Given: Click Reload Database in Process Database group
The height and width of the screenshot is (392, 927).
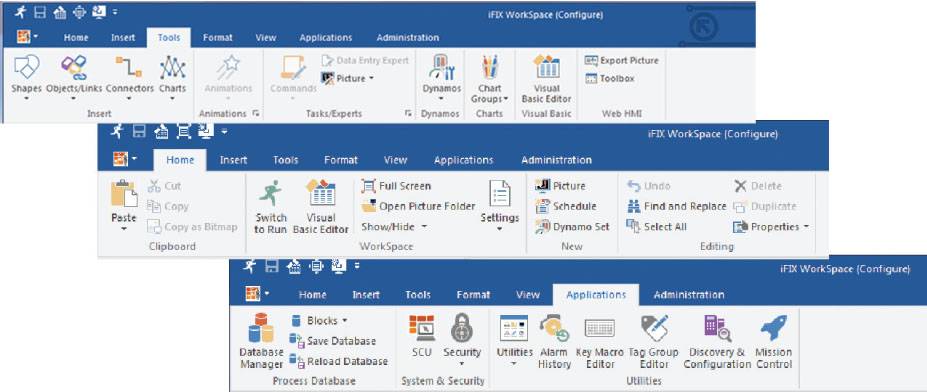Looking at the screenshot, I should 338,361.
